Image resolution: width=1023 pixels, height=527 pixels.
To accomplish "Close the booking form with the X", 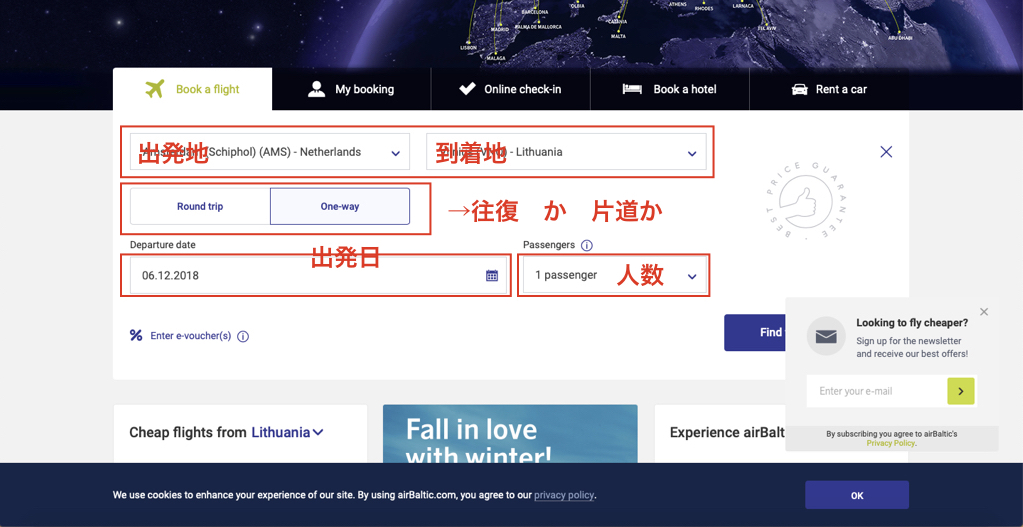I will click(886, 152).
